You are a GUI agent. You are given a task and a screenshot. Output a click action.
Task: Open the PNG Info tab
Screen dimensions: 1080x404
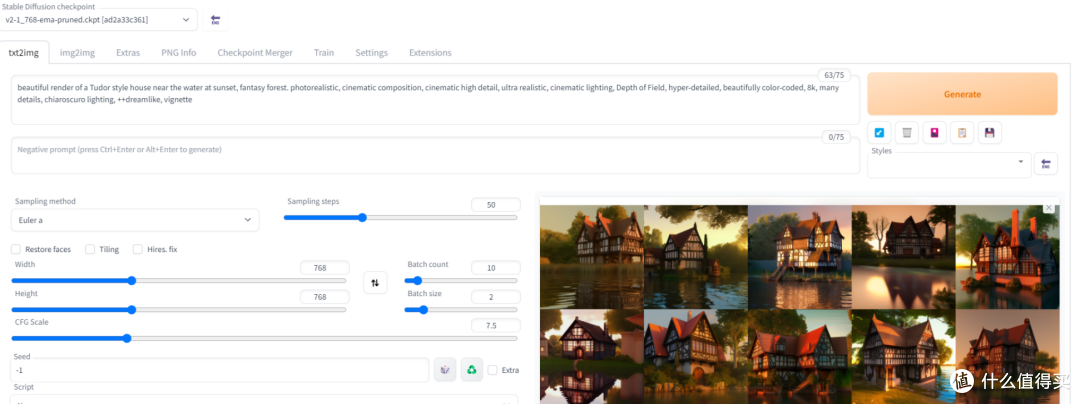pyautogui.click(x=178, y=52)
